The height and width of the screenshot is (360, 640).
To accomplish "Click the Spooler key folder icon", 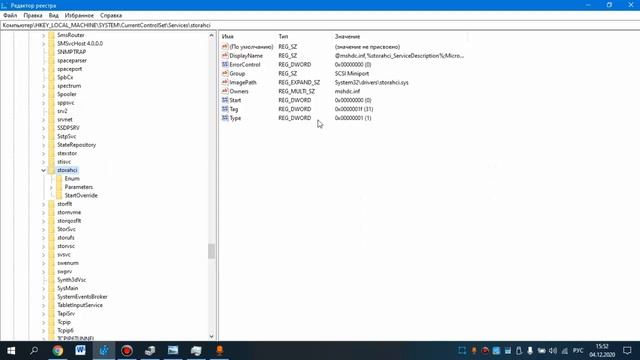I will (51, 94).
